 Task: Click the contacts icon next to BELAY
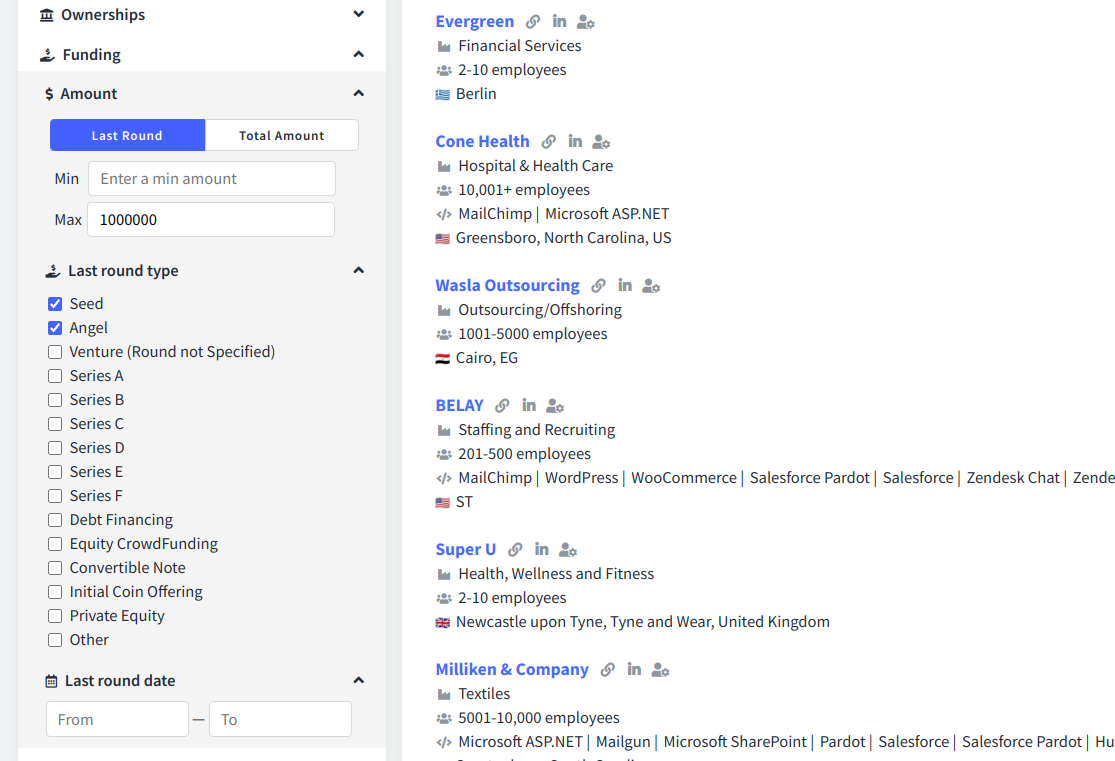coord(554,405)
